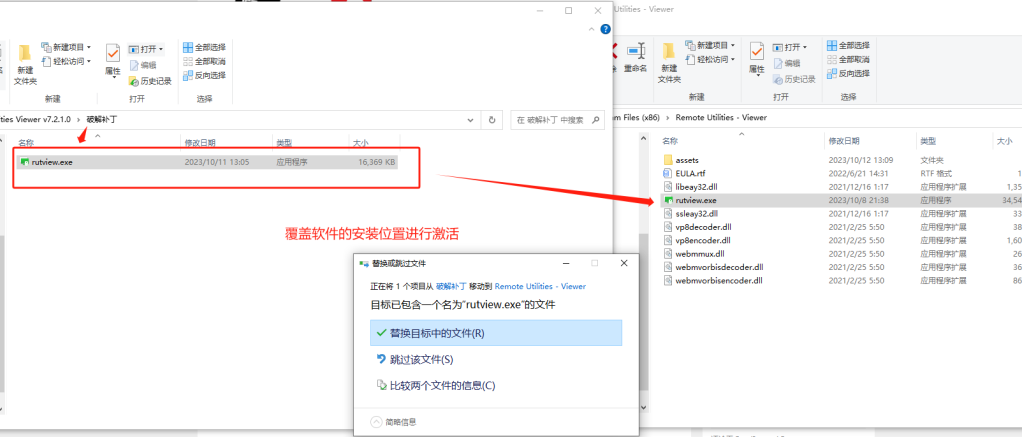Open 轻松访问 dropdown in left window
Screen dimensions: 1022x437
66,61
